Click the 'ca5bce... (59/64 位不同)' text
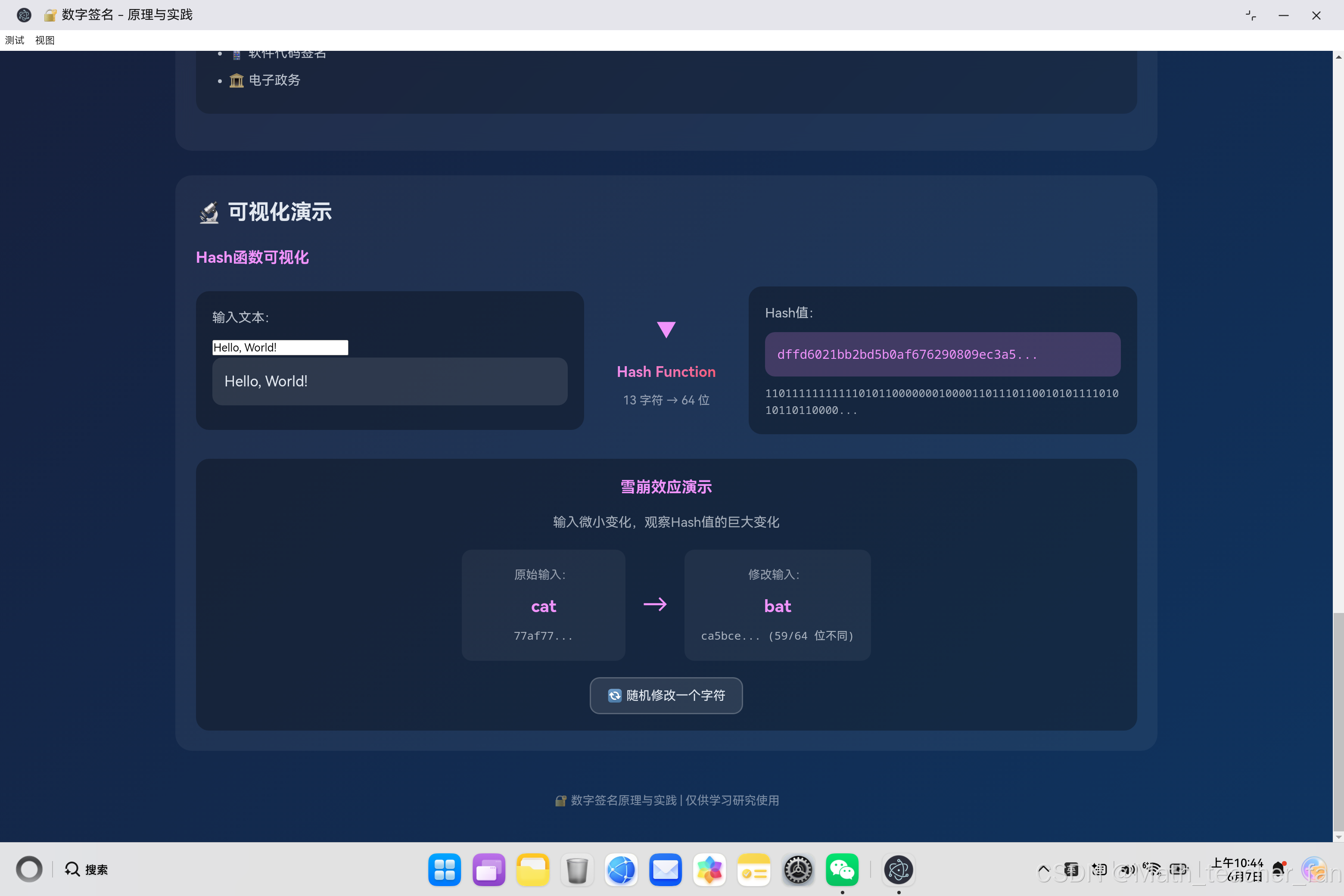This screenshot has width=1344, height=896. click(x=777, y=635)
